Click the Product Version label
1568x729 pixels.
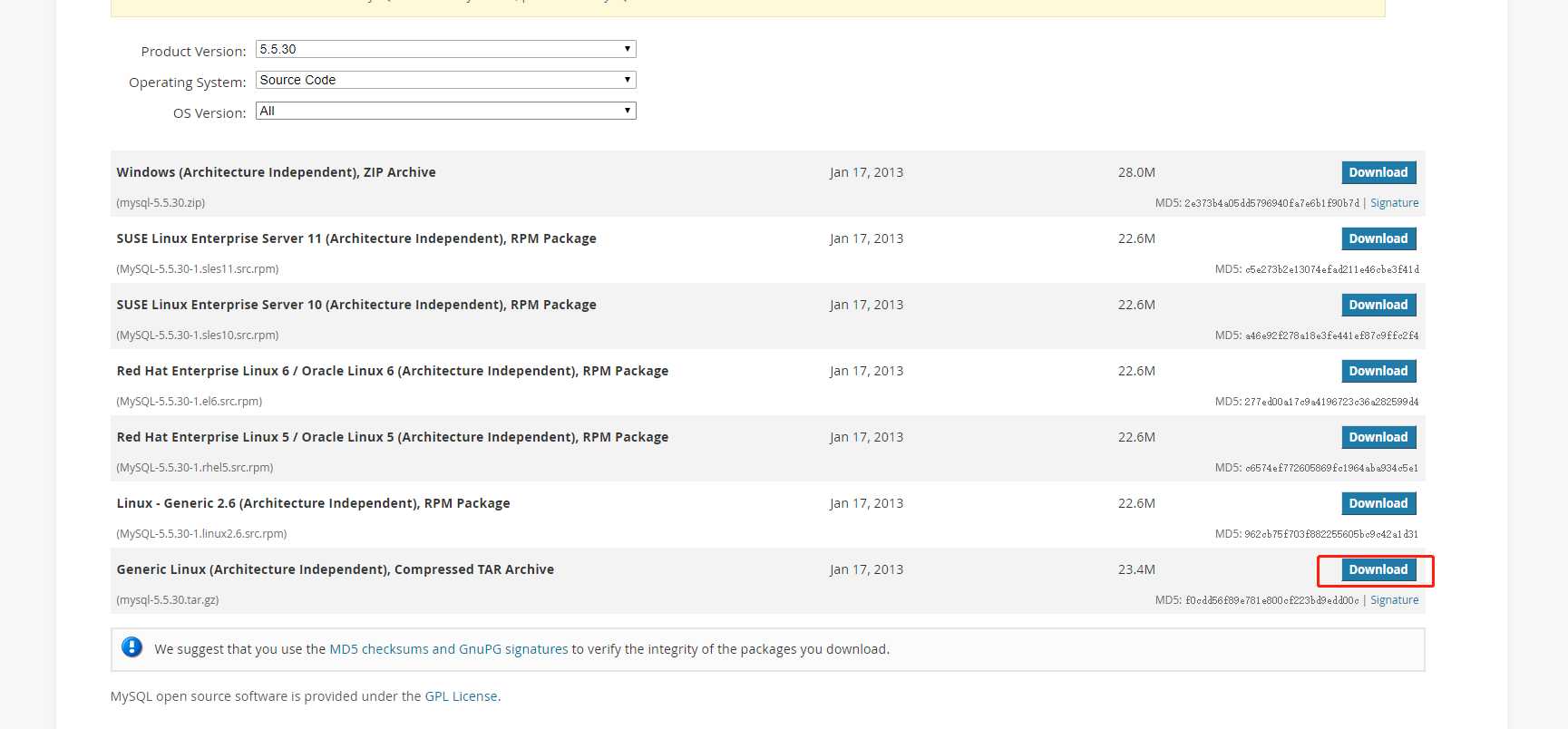click(193, 52)
